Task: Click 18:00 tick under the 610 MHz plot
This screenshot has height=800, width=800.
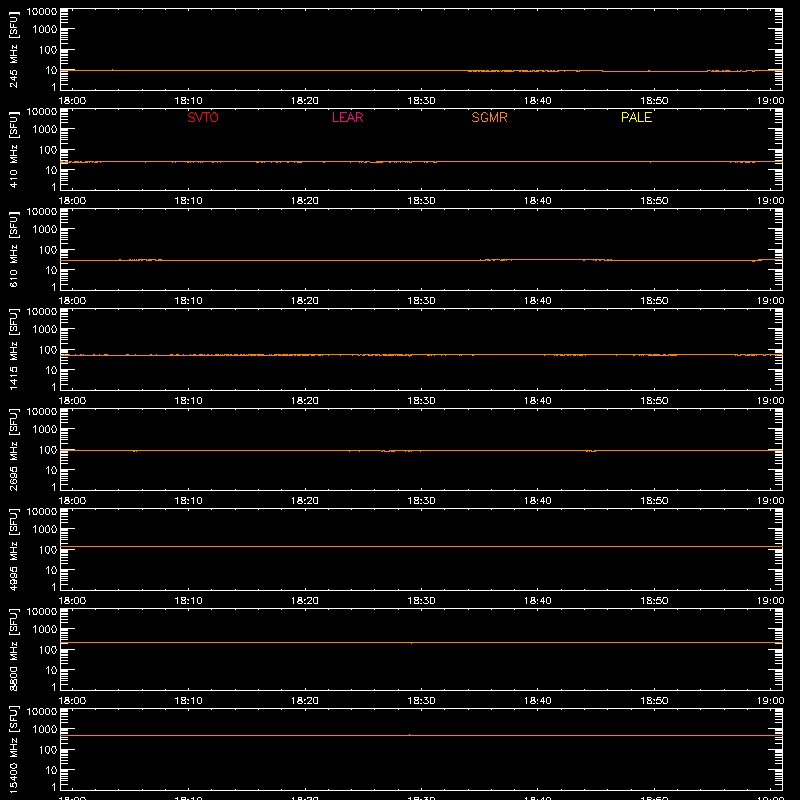Action: [x=72, y=301]
